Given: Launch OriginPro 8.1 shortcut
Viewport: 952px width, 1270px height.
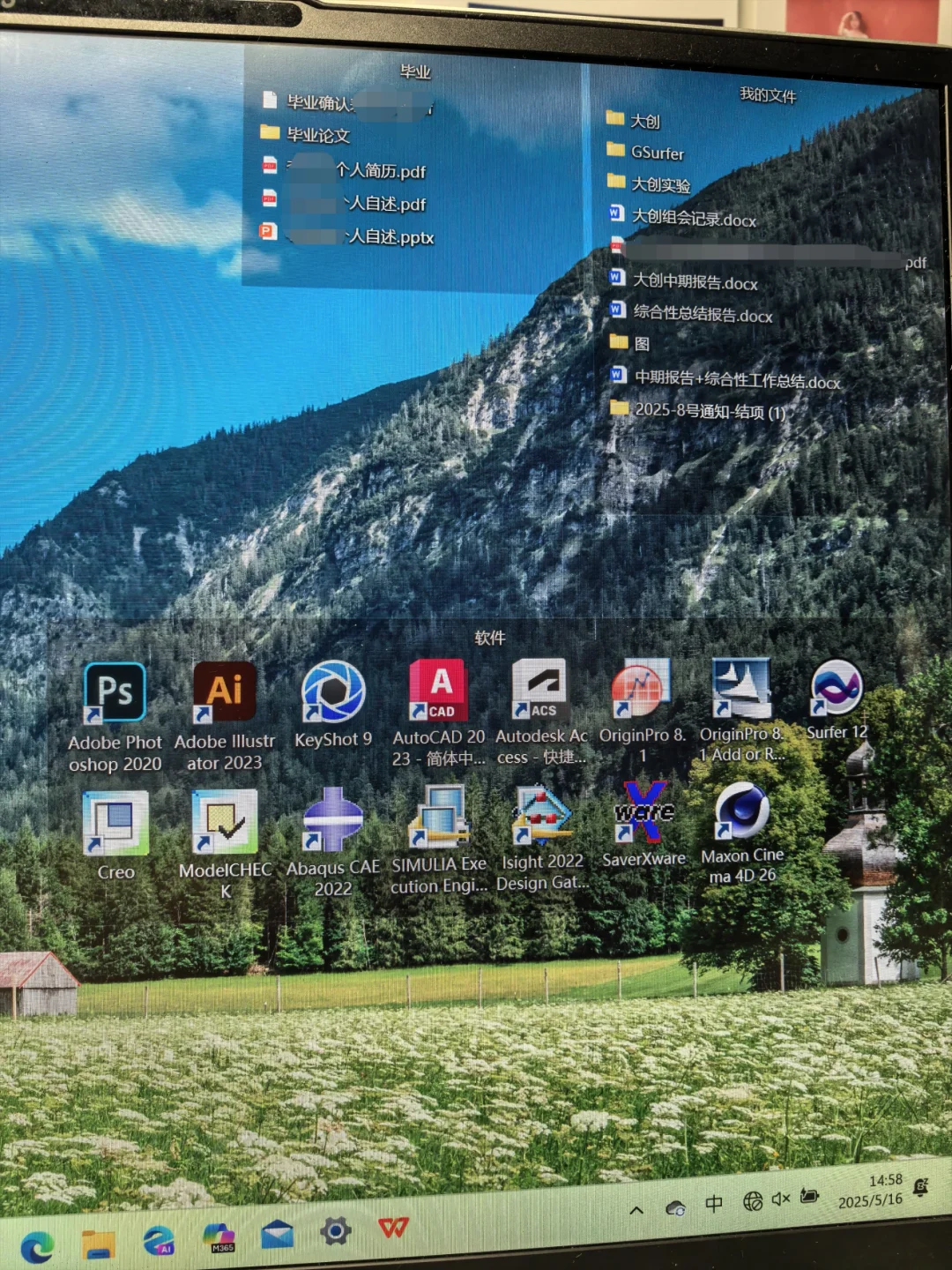Looking at the screenshot, I should [x=643, y=709].
